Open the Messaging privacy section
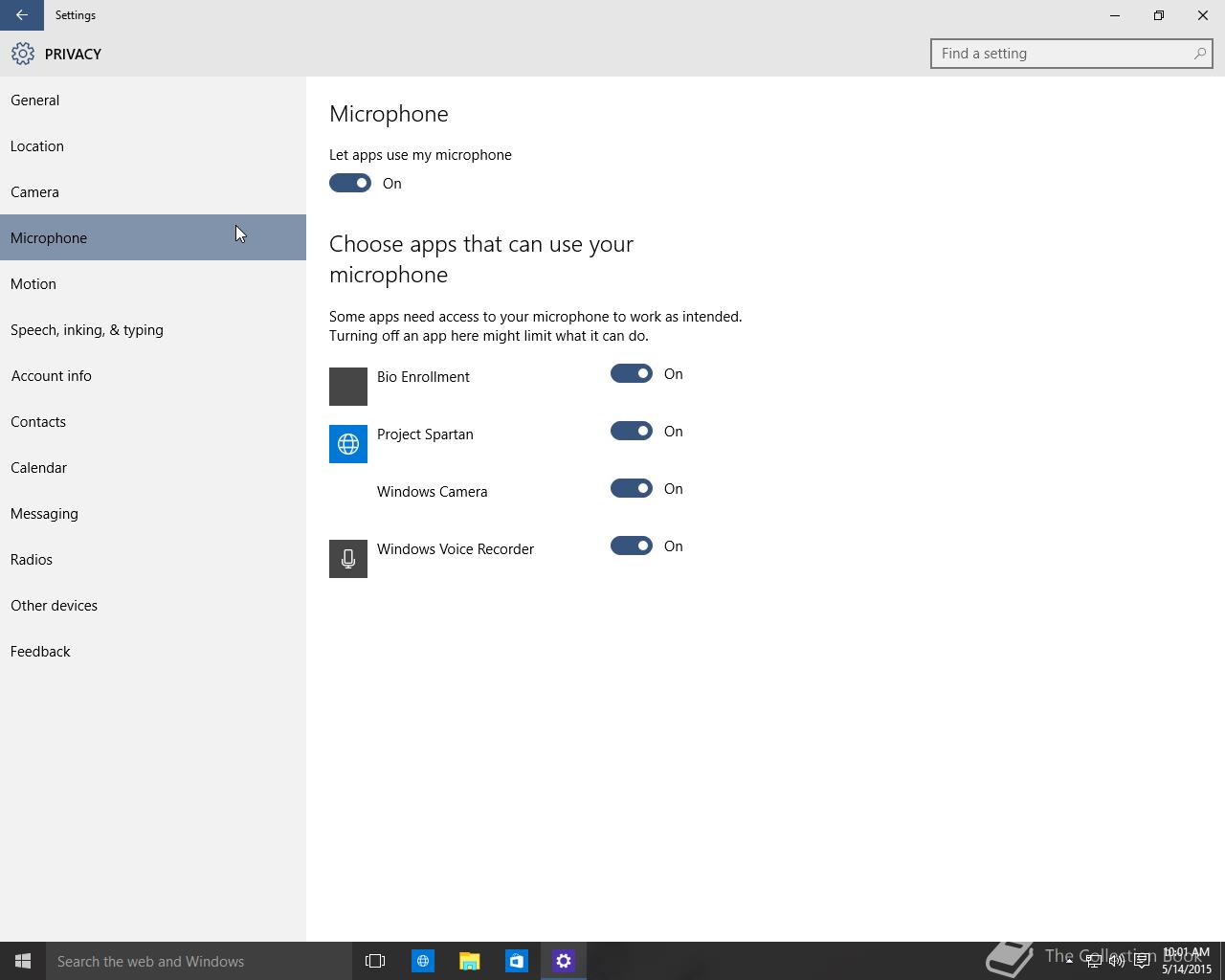 click(x=153, y=513)
